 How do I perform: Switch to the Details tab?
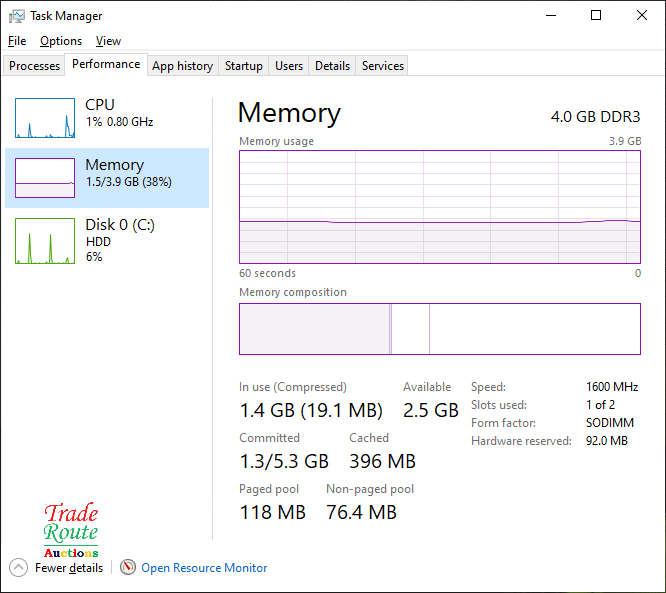pos(332,66)
